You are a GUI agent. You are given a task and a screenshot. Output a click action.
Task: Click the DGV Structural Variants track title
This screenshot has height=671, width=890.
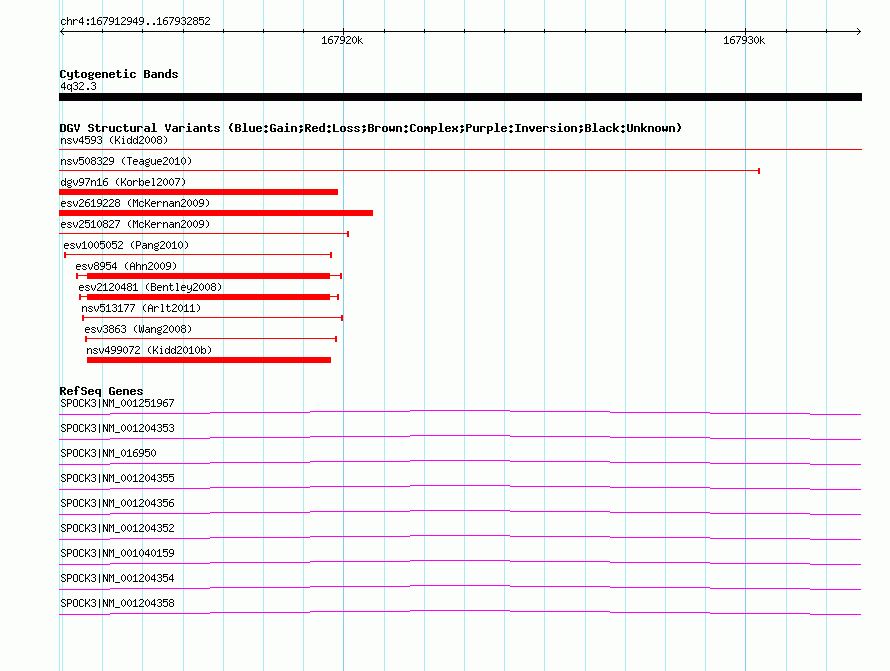[x=371, y=128]
